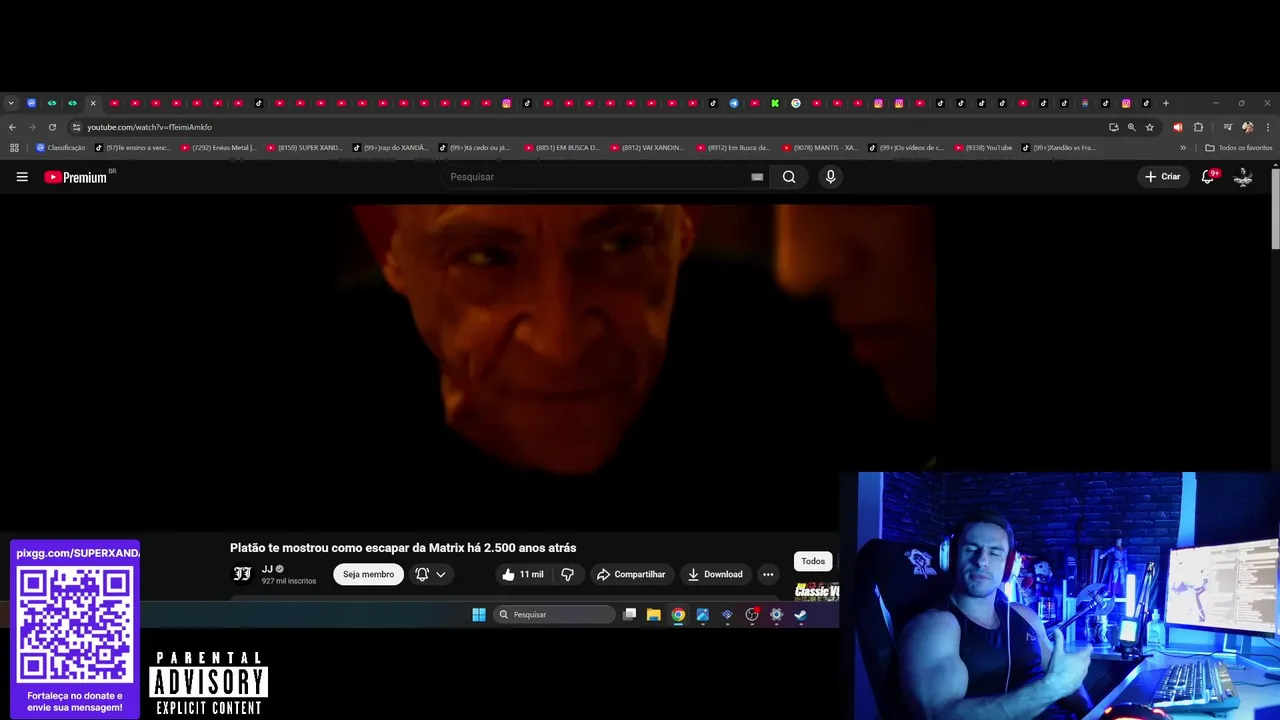Open the '(8159) SUPER XAND...' bookmark
The height and width of the screenshot is (720, 1280).
[x=305, y=148]
